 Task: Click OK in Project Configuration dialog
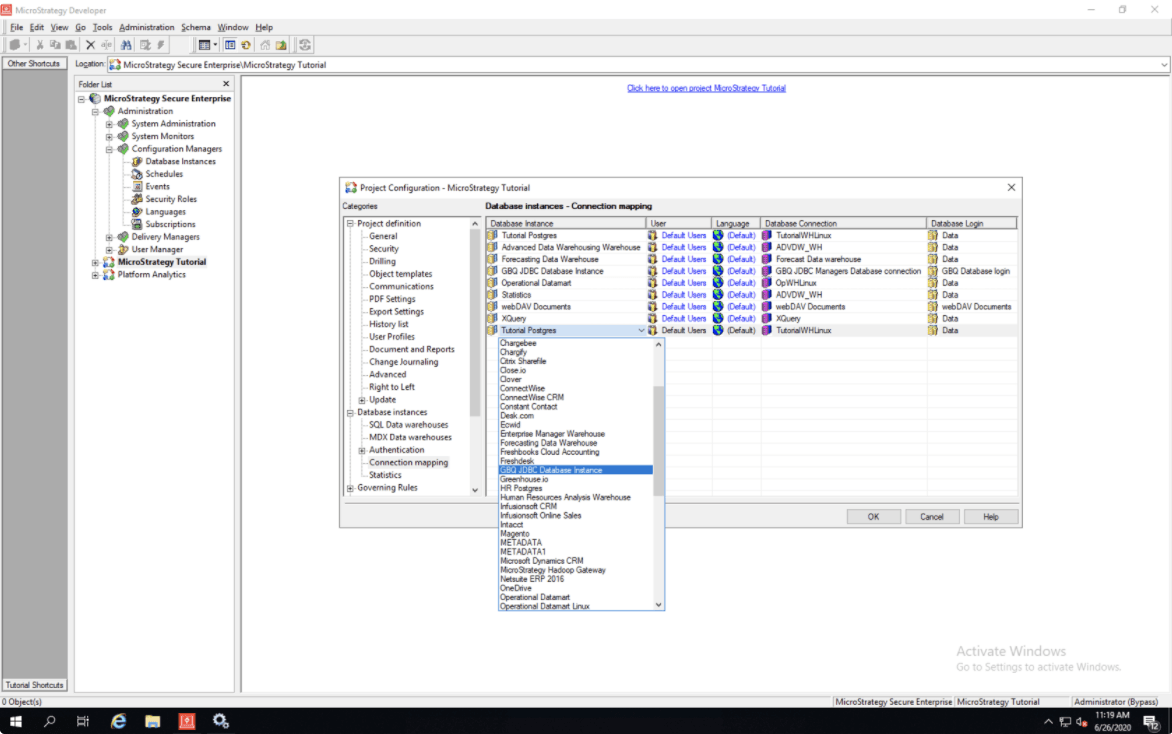coord(872,517)
